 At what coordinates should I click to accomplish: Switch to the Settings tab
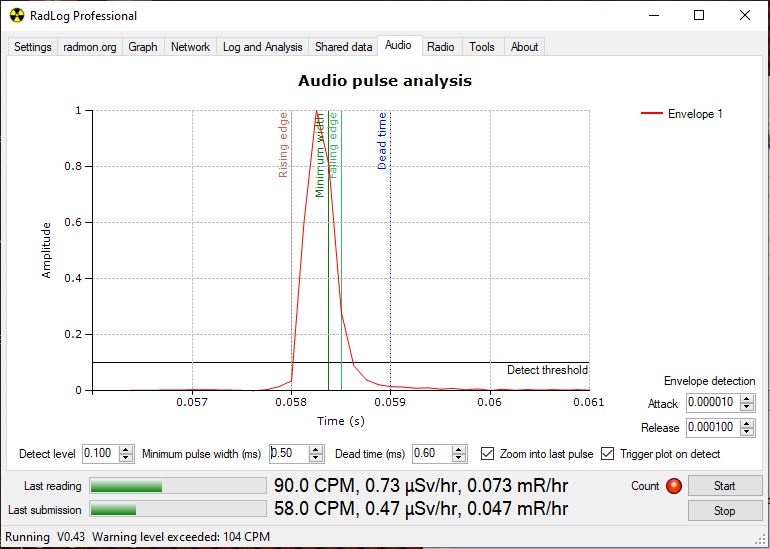[x=32, y=47]
